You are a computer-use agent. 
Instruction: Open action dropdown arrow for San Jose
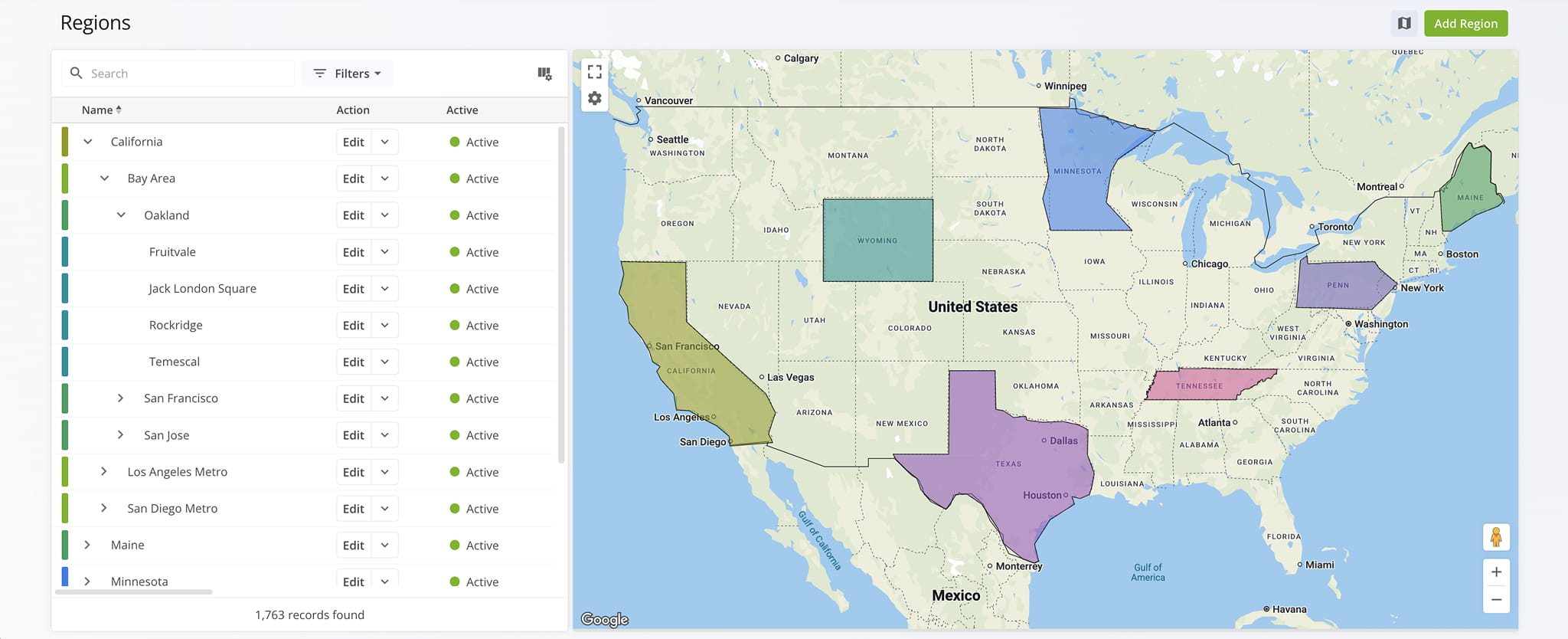point(385,435)
